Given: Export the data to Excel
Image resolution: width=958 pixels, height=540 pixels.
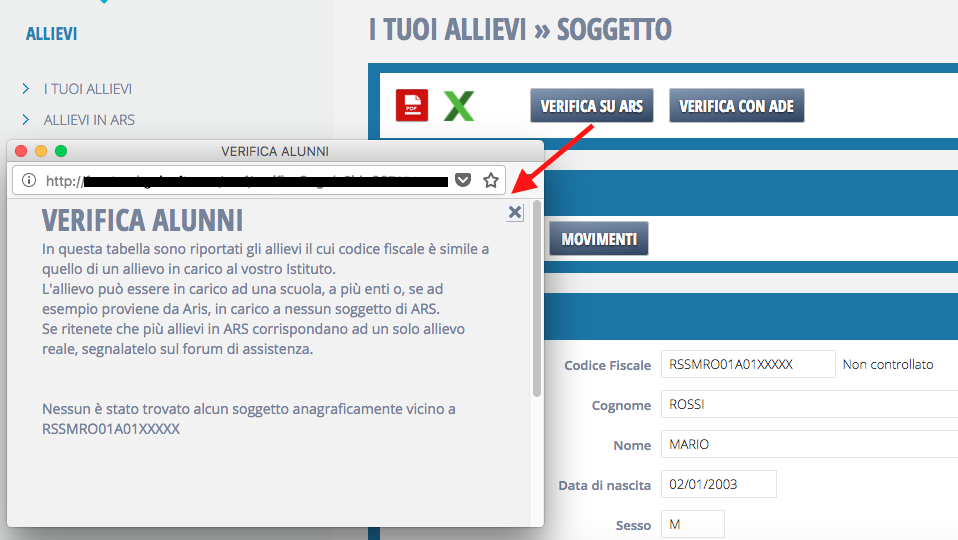Looking at the screenshot, I should click(x=459, y=105).
